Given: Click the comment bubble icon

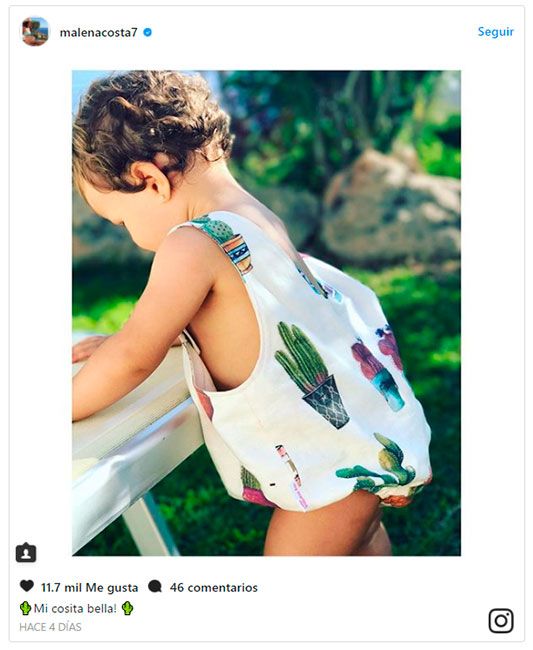Looking at the screenshot, I should [155, 586].
